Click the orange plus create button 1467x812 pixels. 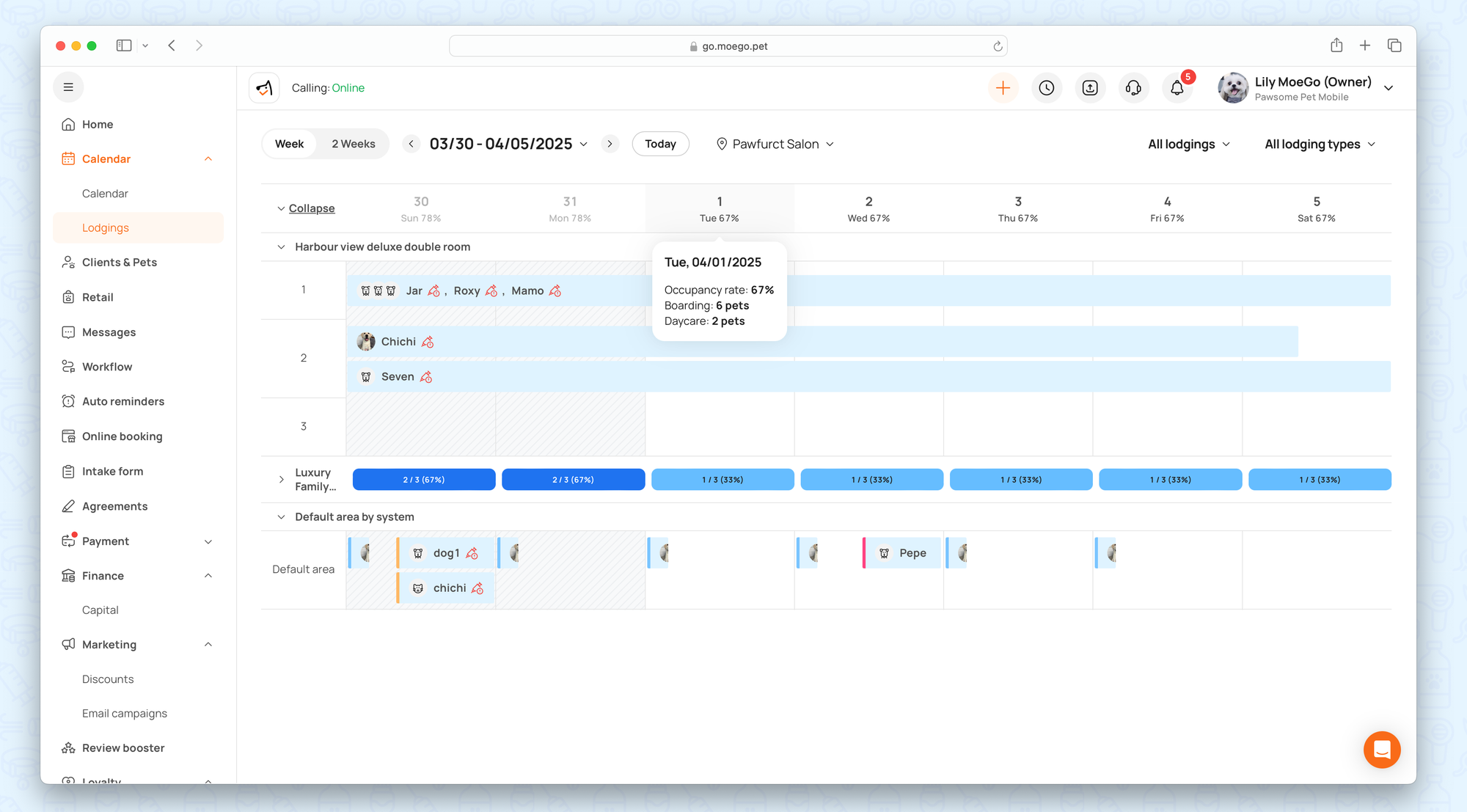pos(1003,88)
